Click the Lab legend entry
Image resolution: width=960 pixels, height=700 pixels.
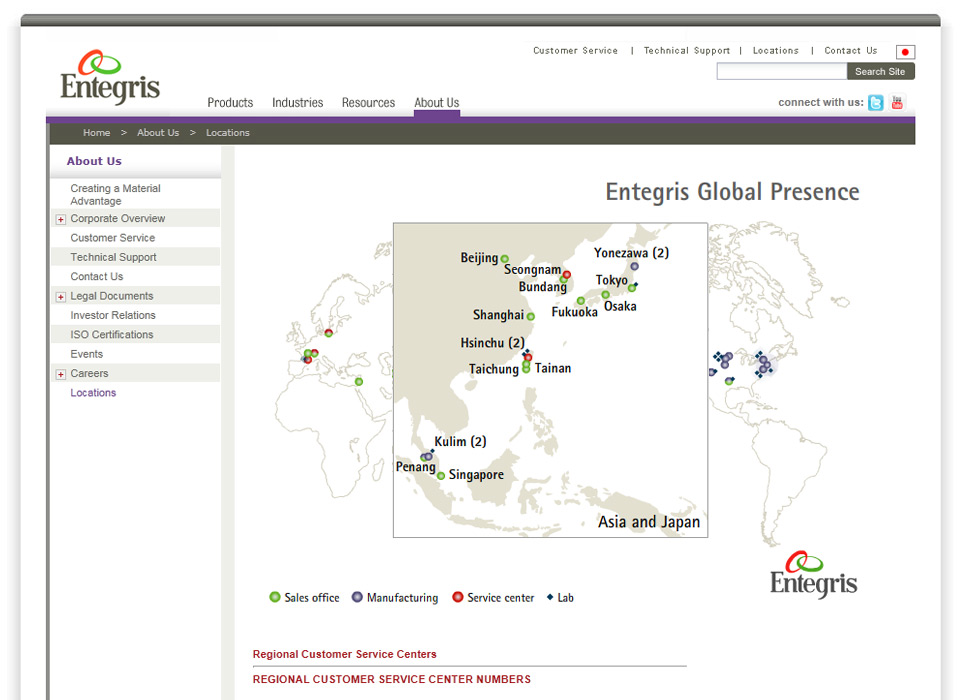(560, 598)
